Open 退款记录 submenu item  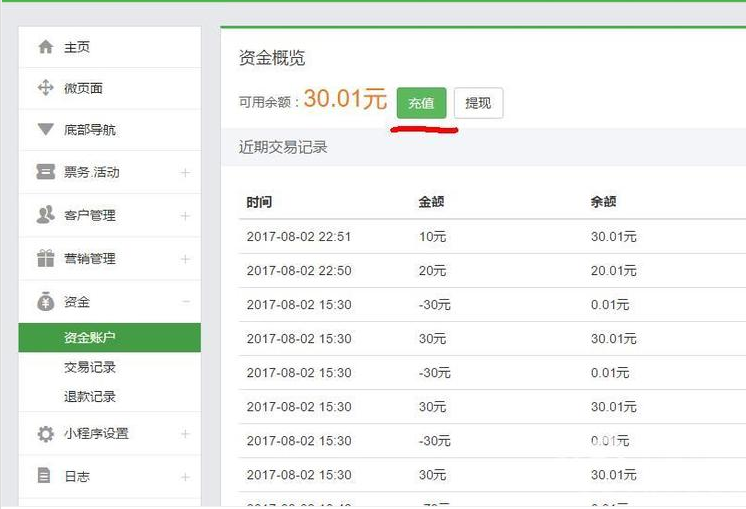[90, 396]
